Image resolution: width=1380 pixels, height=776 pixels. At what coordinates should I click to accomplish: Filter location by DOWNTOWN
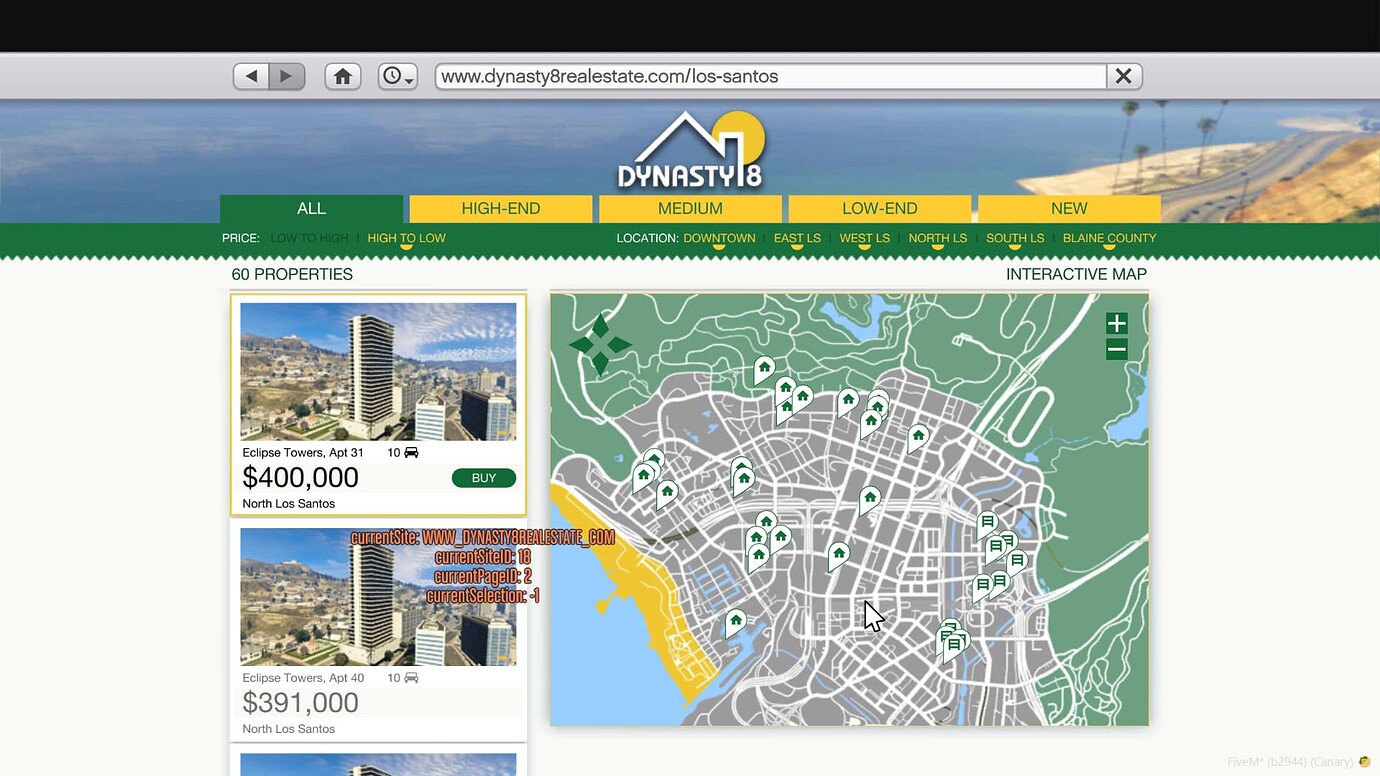(x=719, y=238)
